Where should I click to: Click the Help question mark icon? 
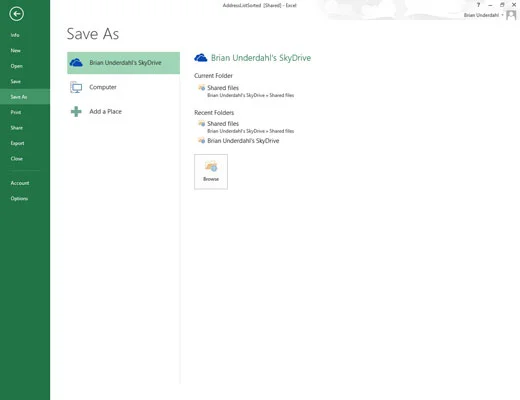[478, 5]
